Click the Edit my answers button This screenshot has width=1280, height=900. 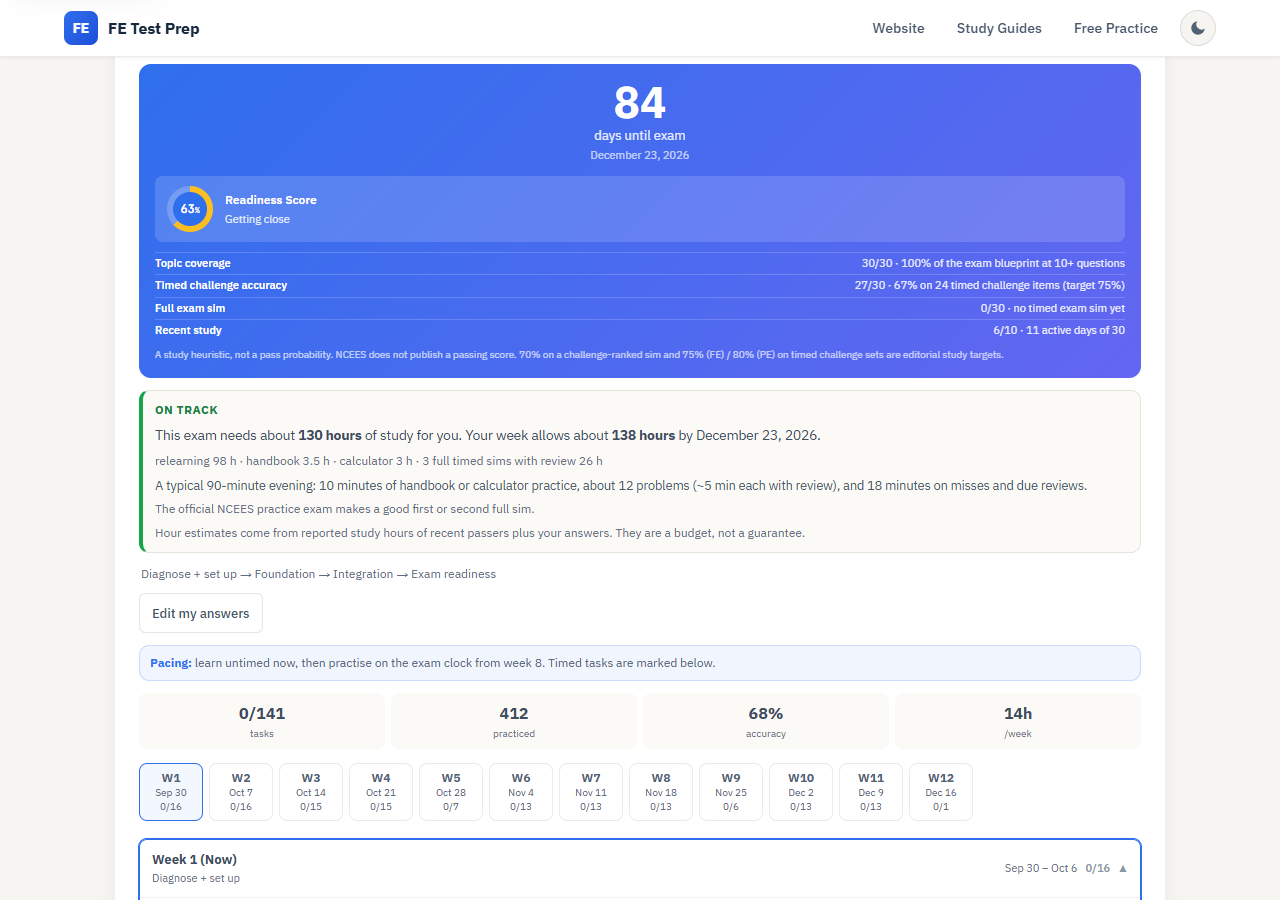[201, 613]
